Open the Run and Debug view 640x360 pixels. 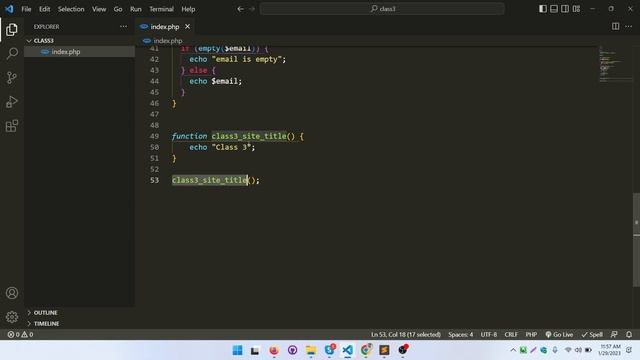12,102
